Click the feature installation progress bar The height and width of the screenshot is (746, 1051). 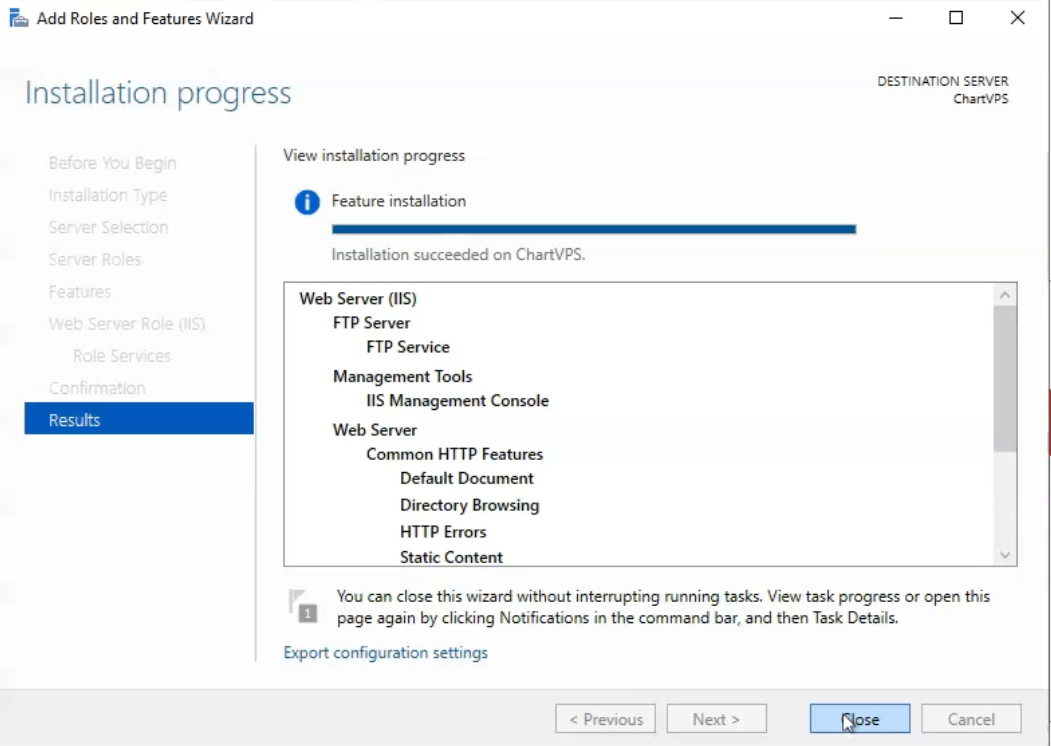[593, 229]
